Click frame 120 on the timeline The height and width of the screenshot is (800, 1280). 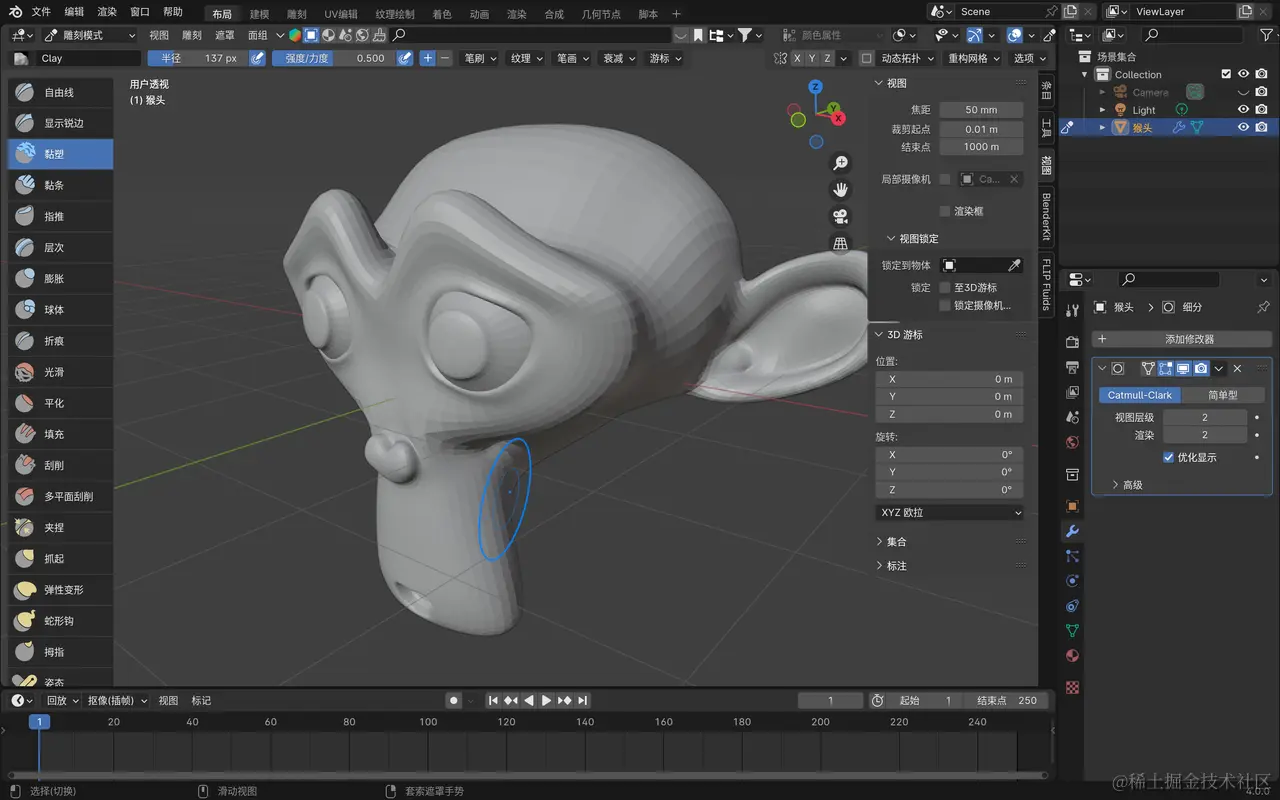[507, 722]
